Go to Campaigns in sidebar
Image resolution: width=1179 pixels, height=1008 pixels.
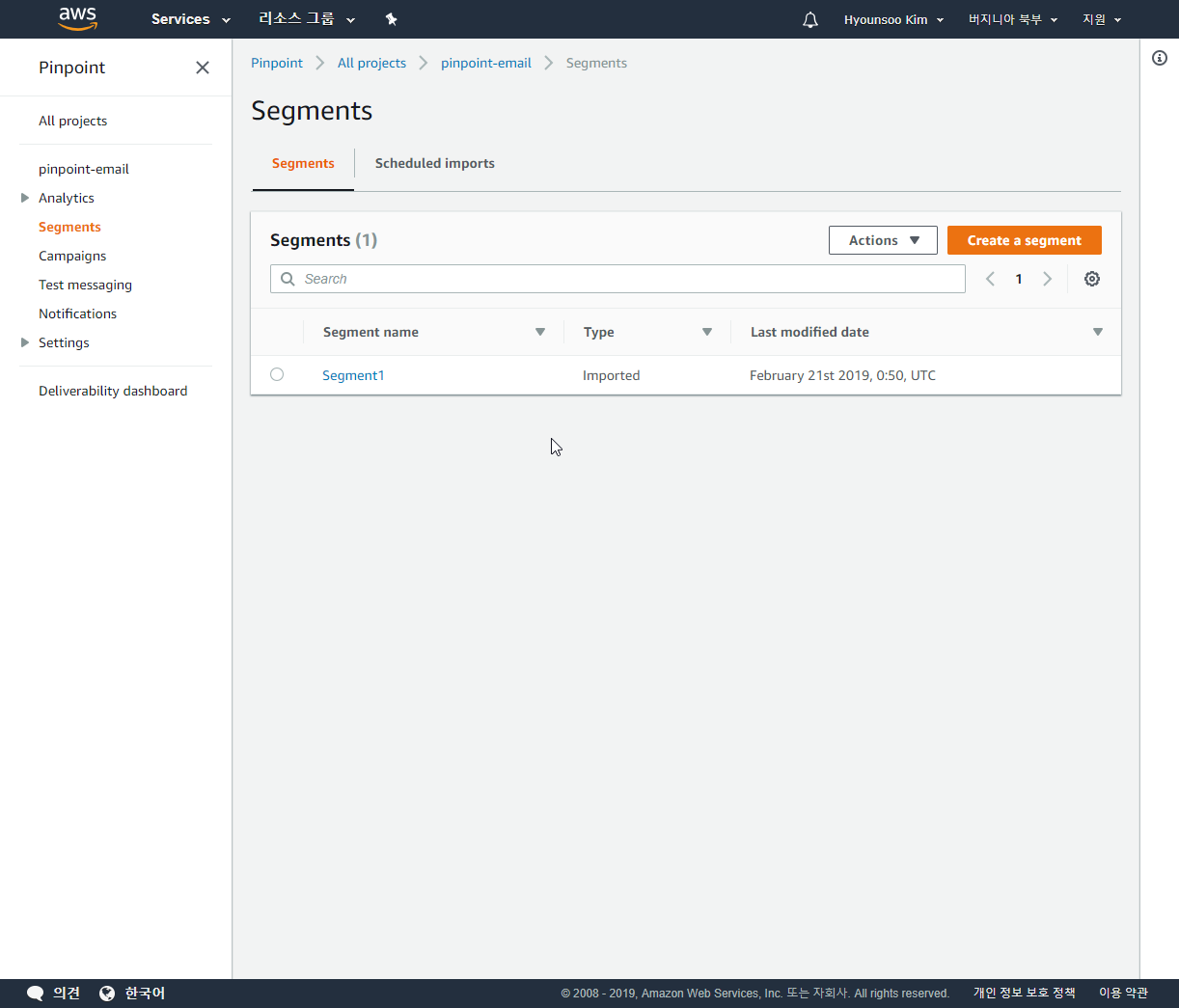click(x=72, y=256)
